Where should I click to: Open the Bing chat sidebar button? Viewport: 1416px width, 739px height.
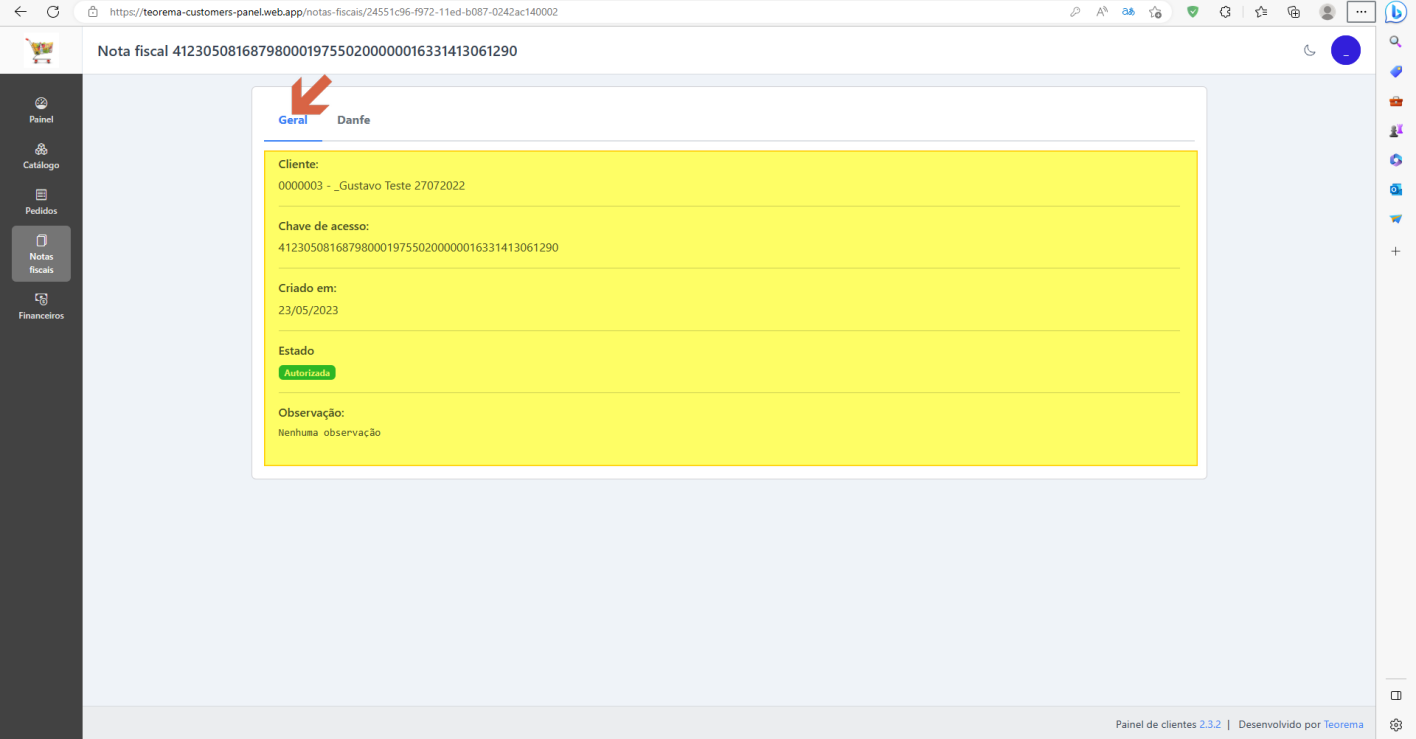pos(1396,12)
